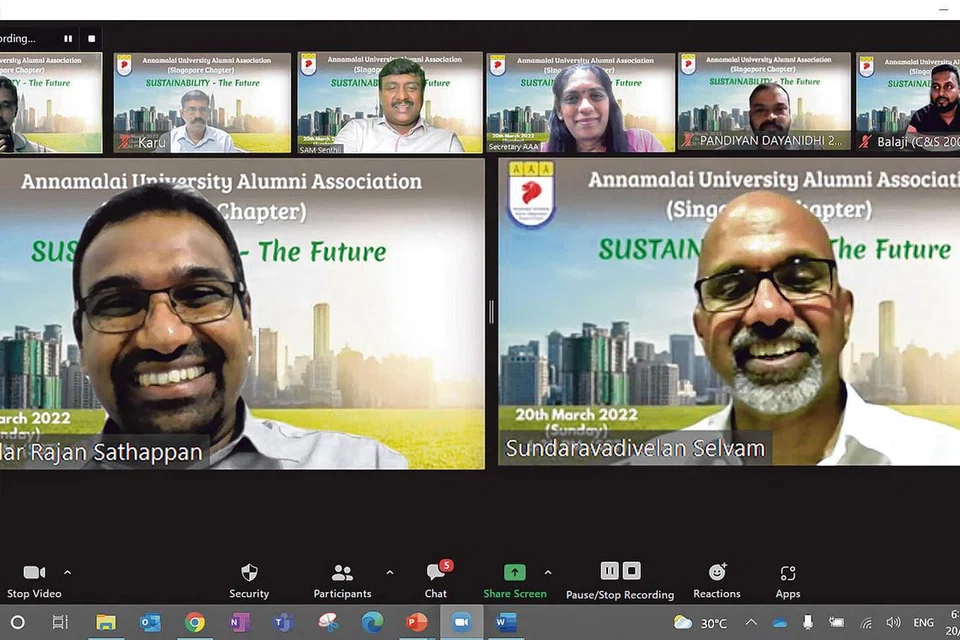Screen dimensions: 960x640
Task: Open PowerPoint from the taskbar
Action: pyautogui.click(x=416, y=622)
